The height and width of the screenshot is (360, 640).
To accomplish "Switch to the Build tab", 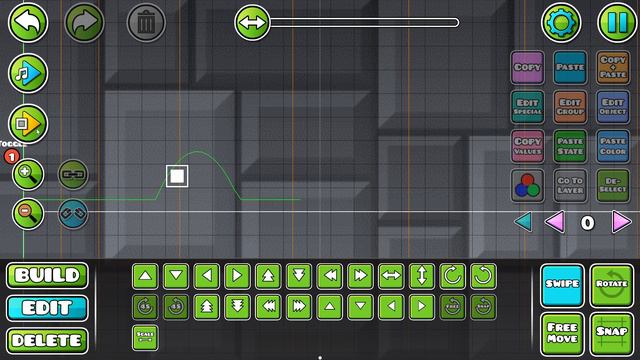I will [x=47, y=276].
